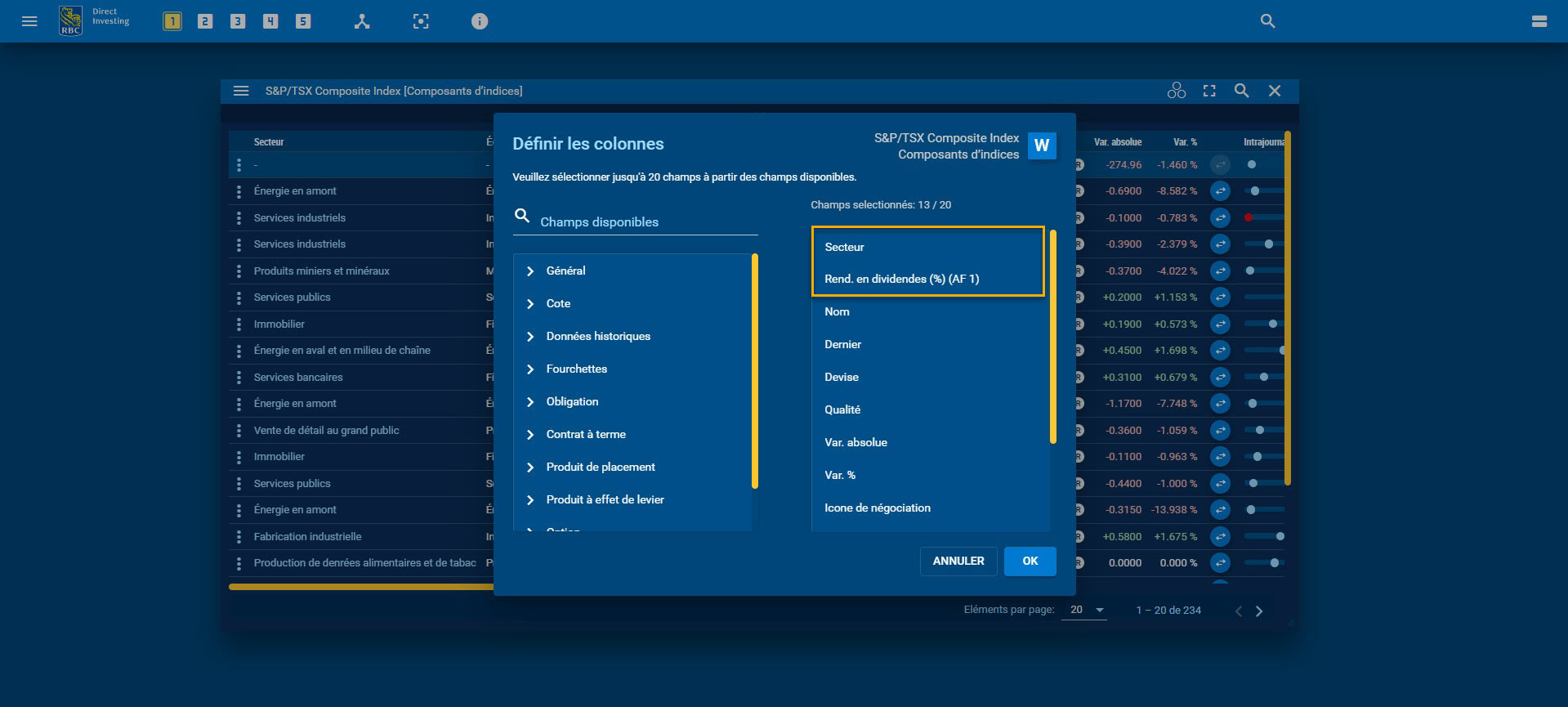Click the network layout icon in top bar
Image resolution: width=1568 pixels, height=707 pixels.
pos(362,22)
